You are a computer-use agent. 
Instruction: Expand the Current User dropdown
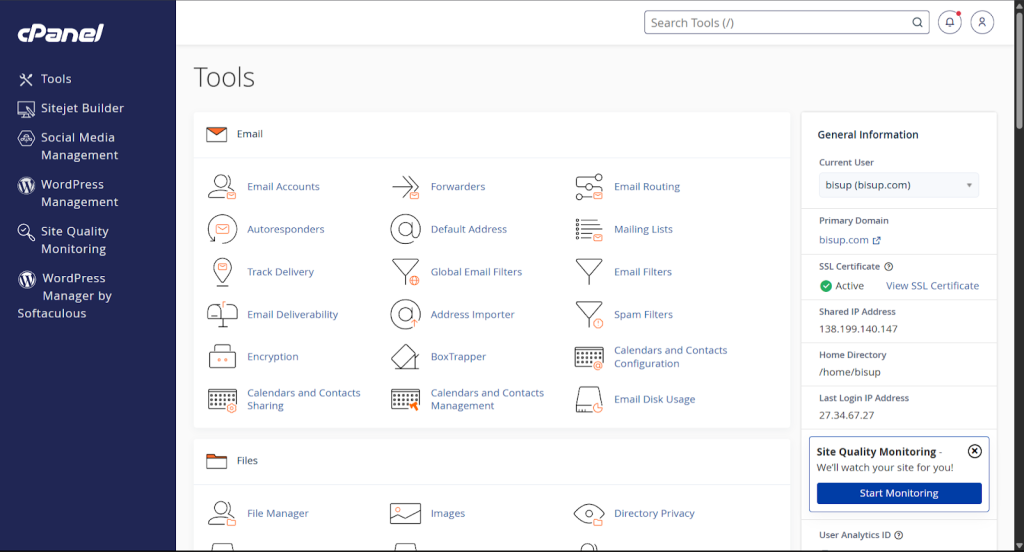pos(898,185)
